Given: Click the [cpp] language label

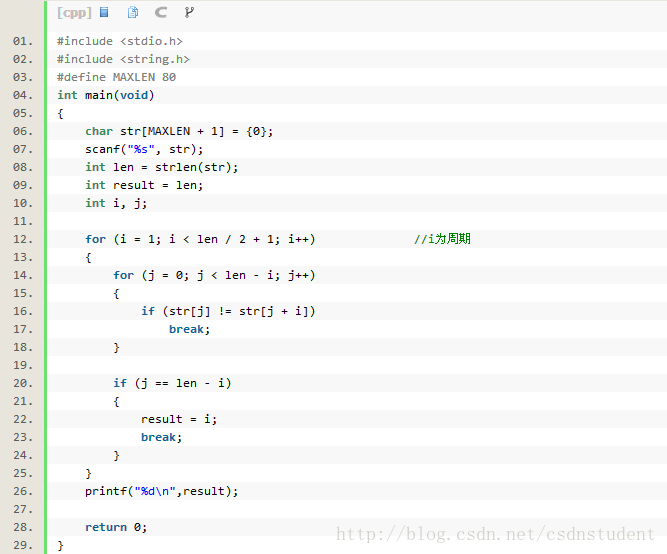Looking at the screenshot, I should pos(74,13).
